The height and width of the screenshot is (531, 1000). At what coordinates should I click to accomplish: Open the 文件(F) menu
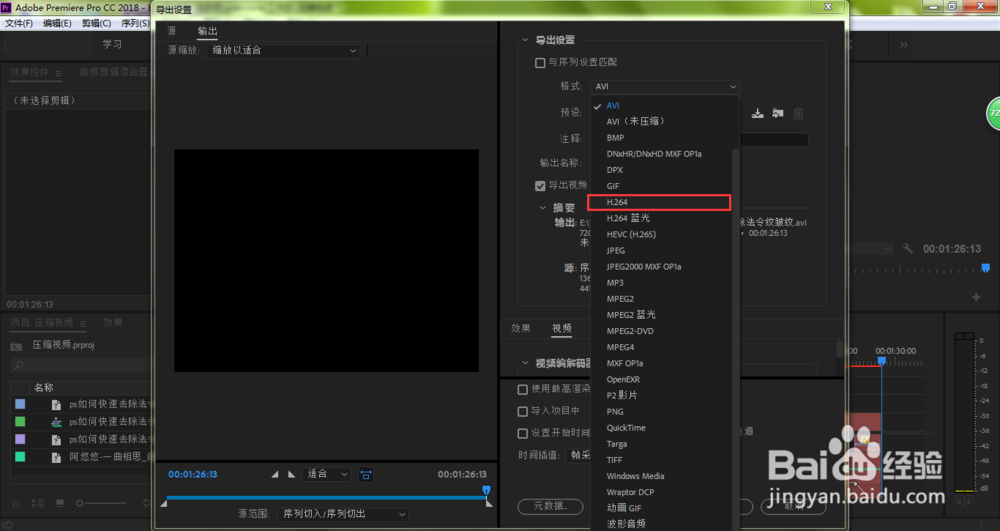click(18, 23)
